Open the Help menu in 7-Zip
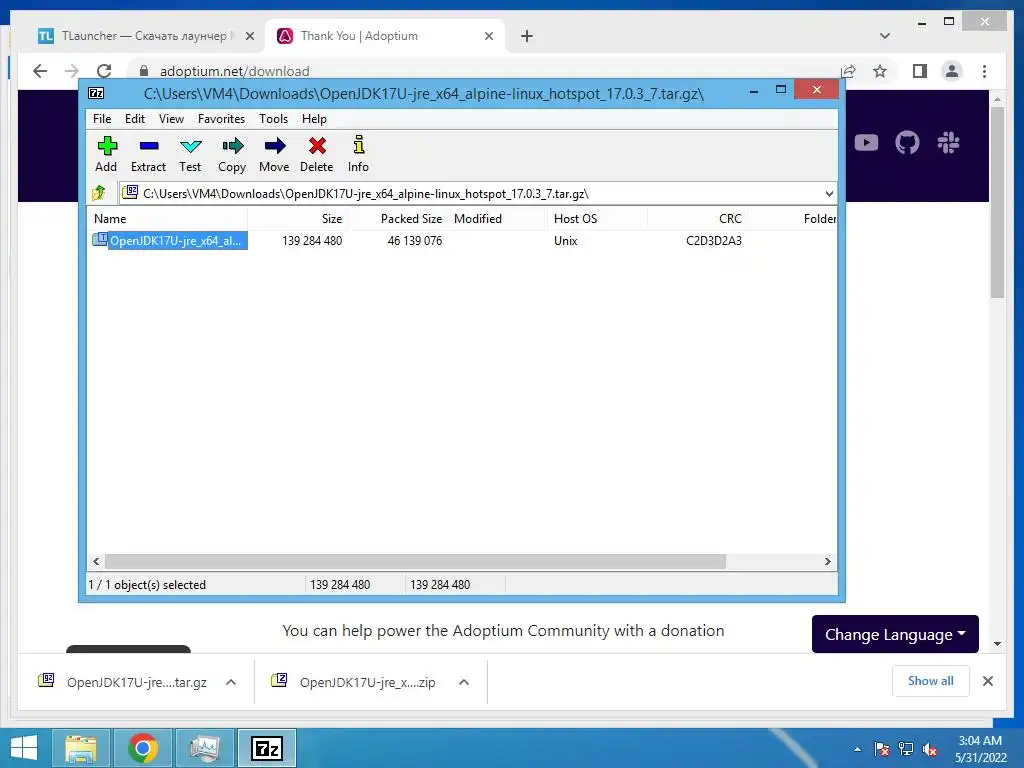 coord(314,119)
